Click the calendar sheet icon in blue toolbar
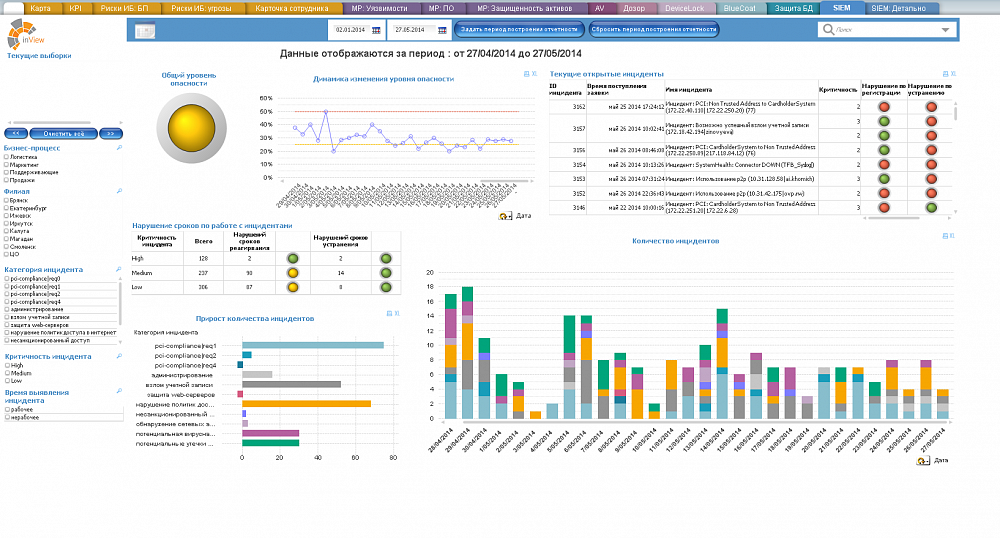1000x538 pixels. [x=145, y=30]
